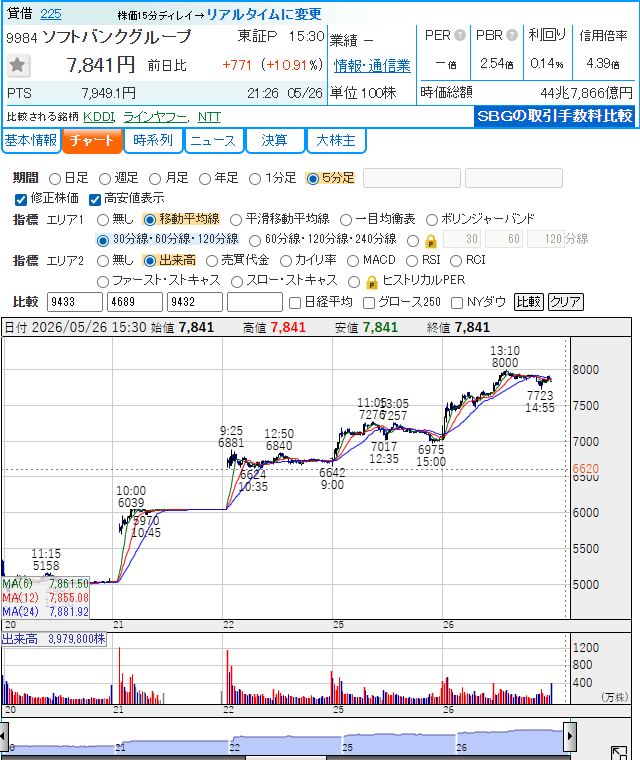Expand chart with the enlarge arrow icon
Screen dimensions: 640x760
619,753
